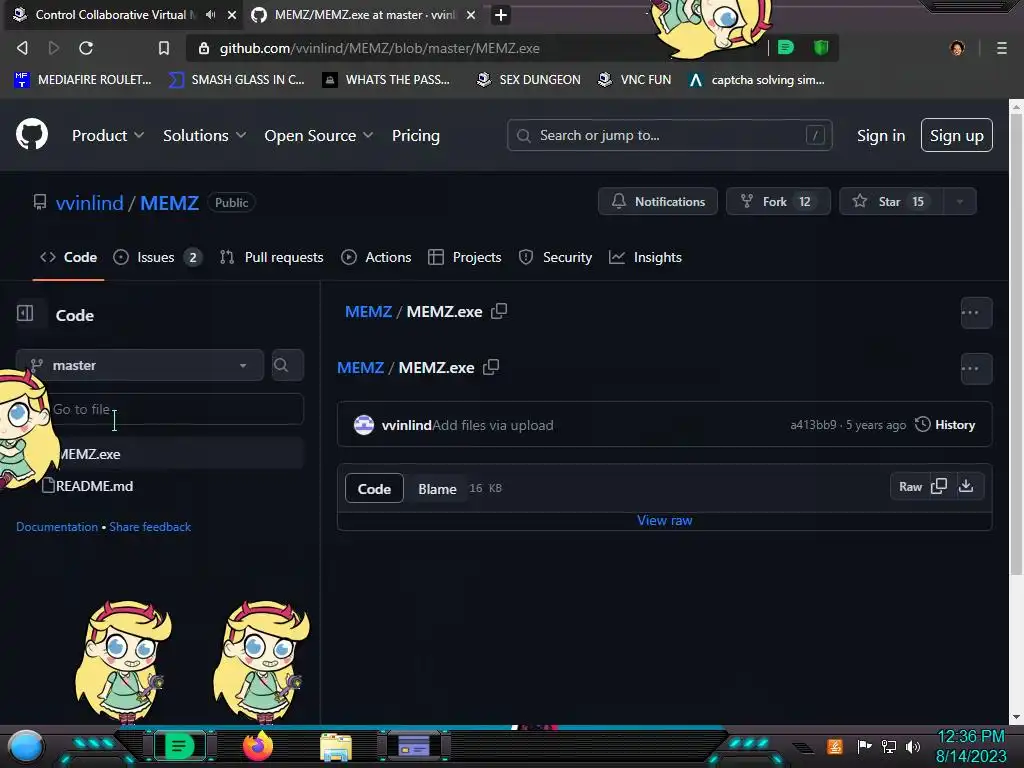The width and height of the screenshot is (1024, 768).
Task: Switch to the Security tab
Action: [555, 257]
